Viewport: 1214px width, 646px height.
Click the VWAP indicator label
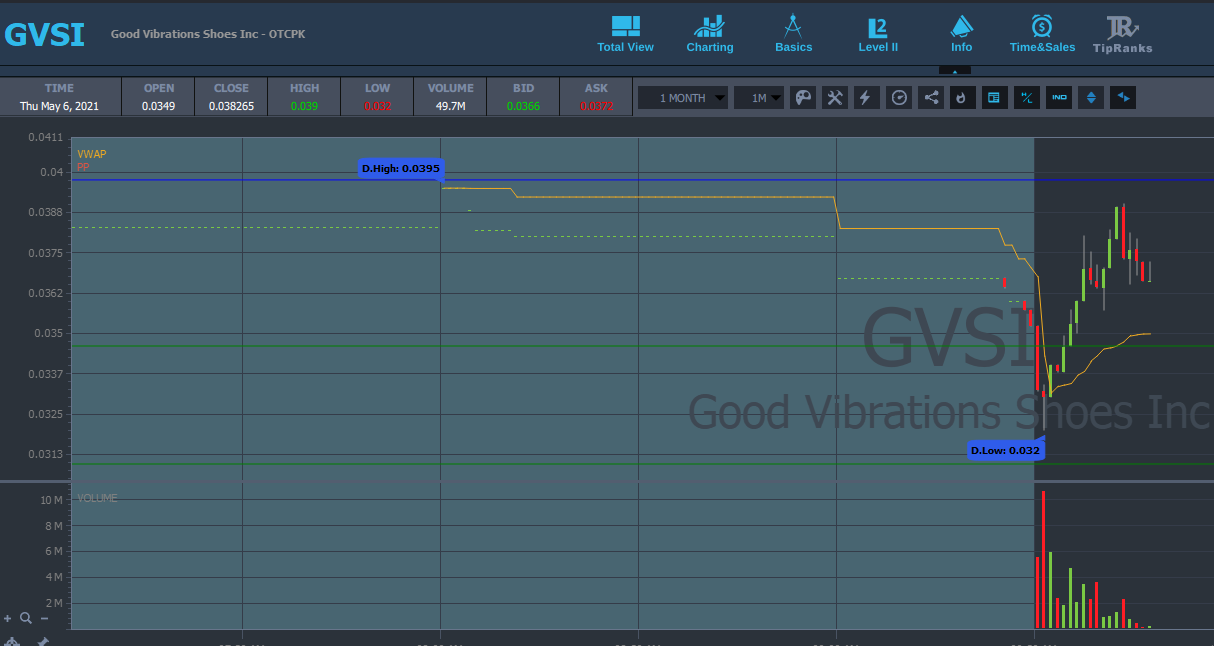(92, 155)
